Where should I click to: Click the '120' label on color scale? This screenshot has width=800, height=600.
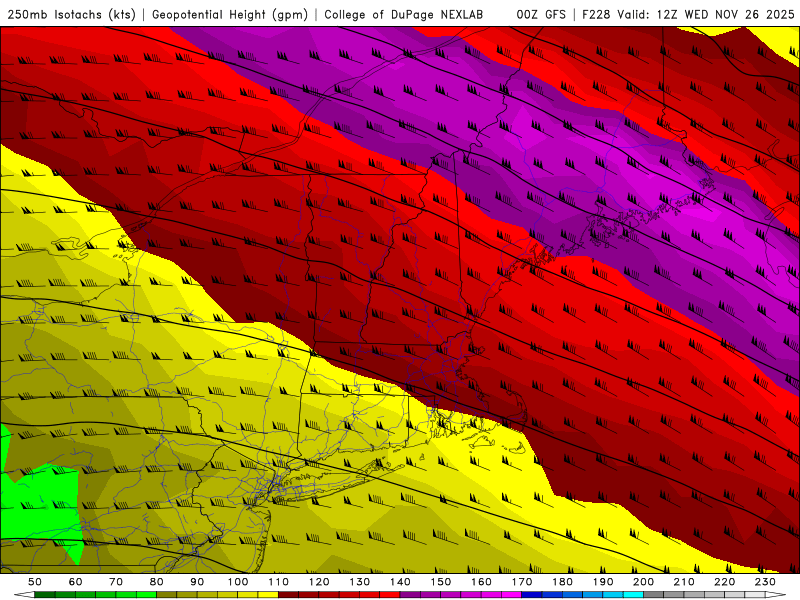pyautogui.click(x=319, y=582)
